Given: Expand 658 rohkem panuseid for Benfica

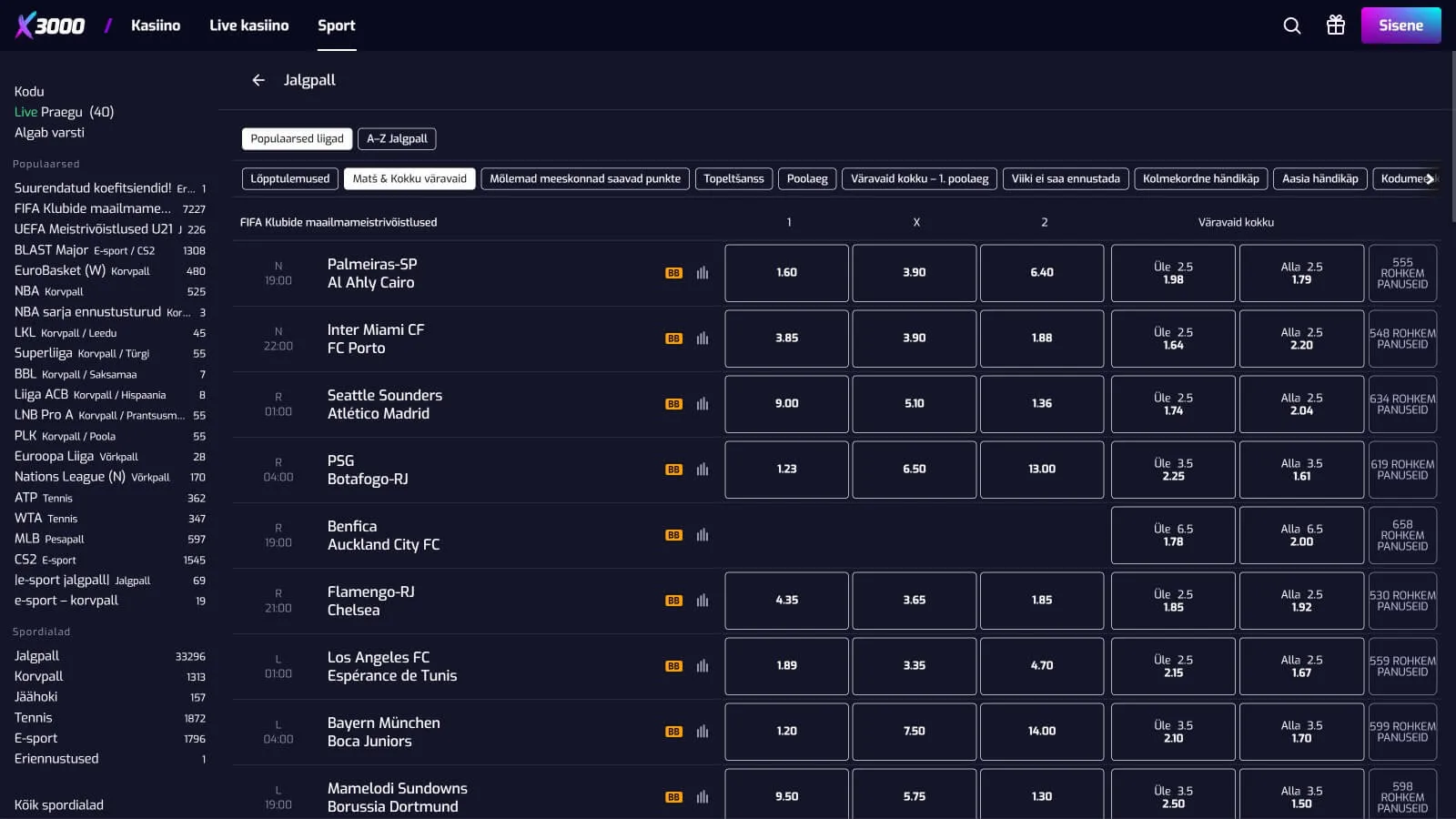Looking at the screenshot, I should (x=1402, y=535).
